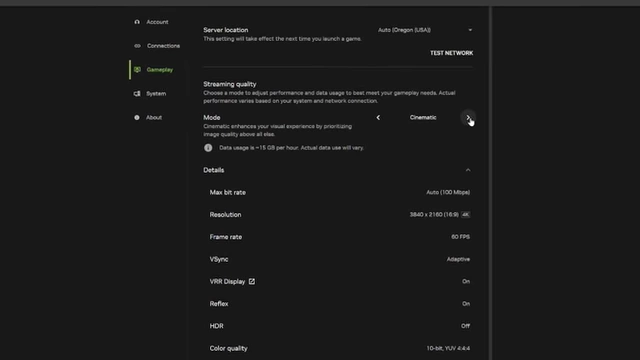This screenshot has height=360, width=640.
Task: Collapse the Details section chevron
Action: tap(468, 170)
